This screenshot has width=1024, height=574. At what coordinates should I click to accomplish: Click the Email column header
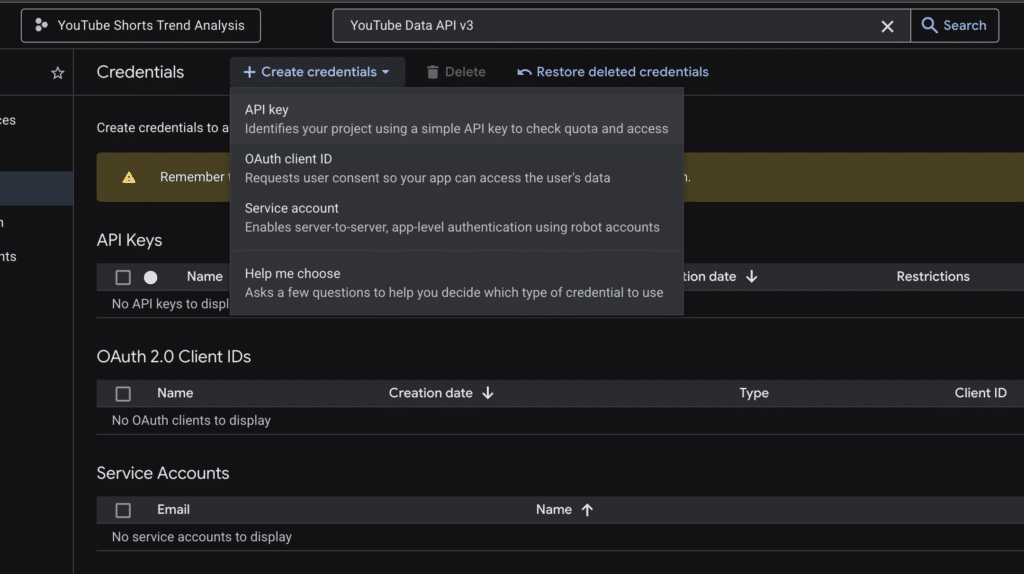pyautogui.click(x=173, y=509)
